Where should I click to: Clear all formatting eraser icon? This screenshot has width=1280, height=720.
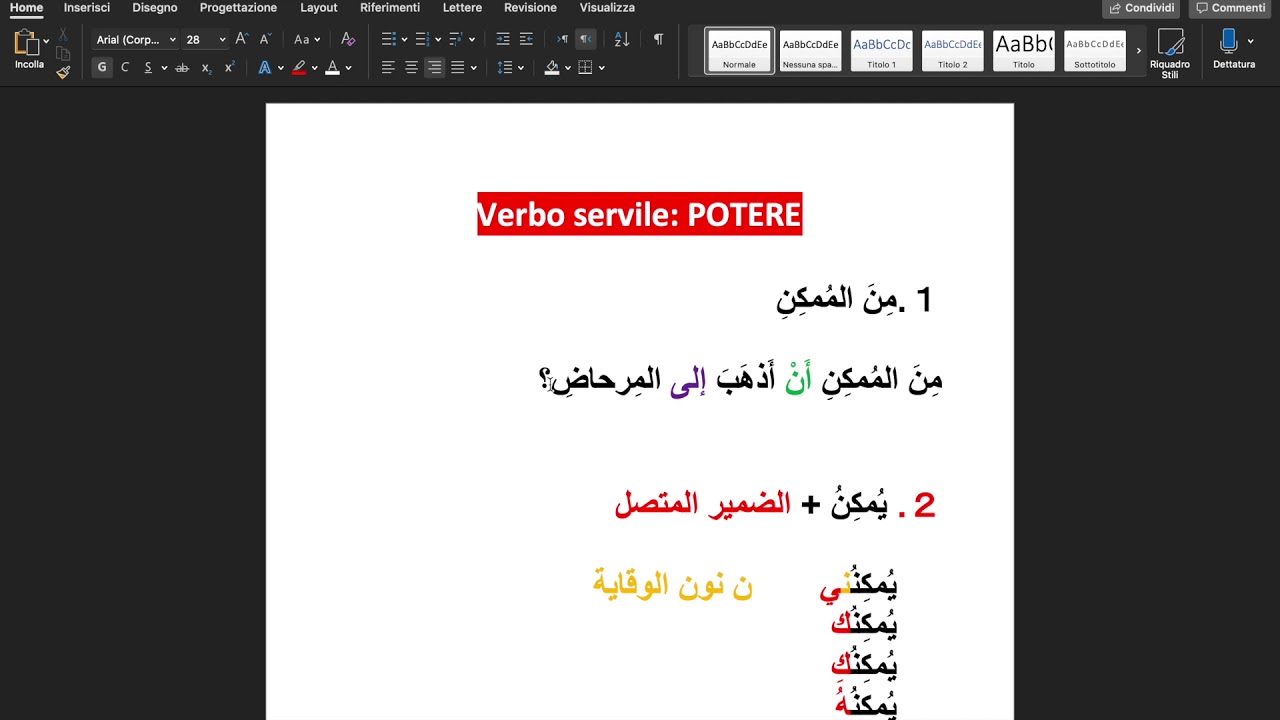348,39
